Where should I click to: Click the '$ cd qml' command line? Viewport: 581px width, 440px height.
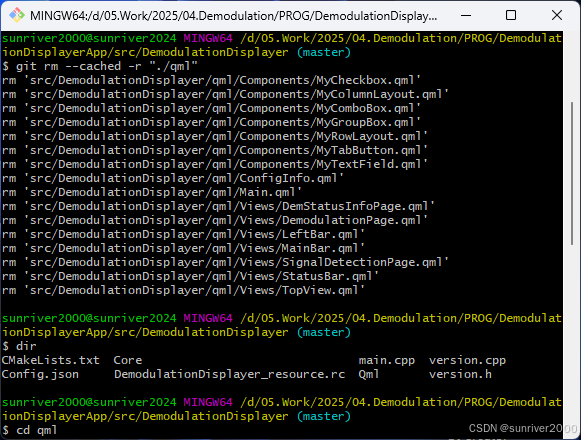coord(30,430)
